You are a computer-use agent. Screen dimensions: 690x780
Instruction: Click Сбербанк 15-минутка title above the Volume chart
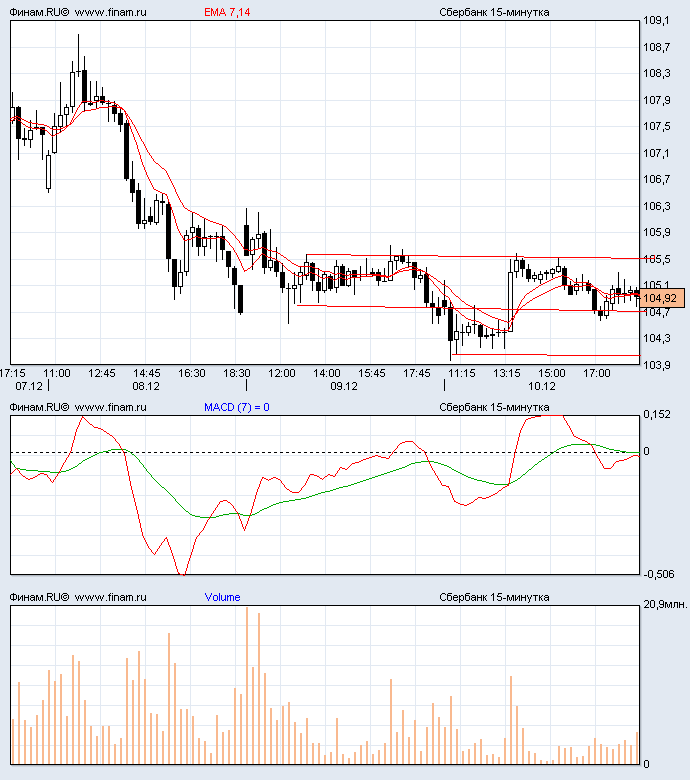pyautogui.click(x=494, y=597)
